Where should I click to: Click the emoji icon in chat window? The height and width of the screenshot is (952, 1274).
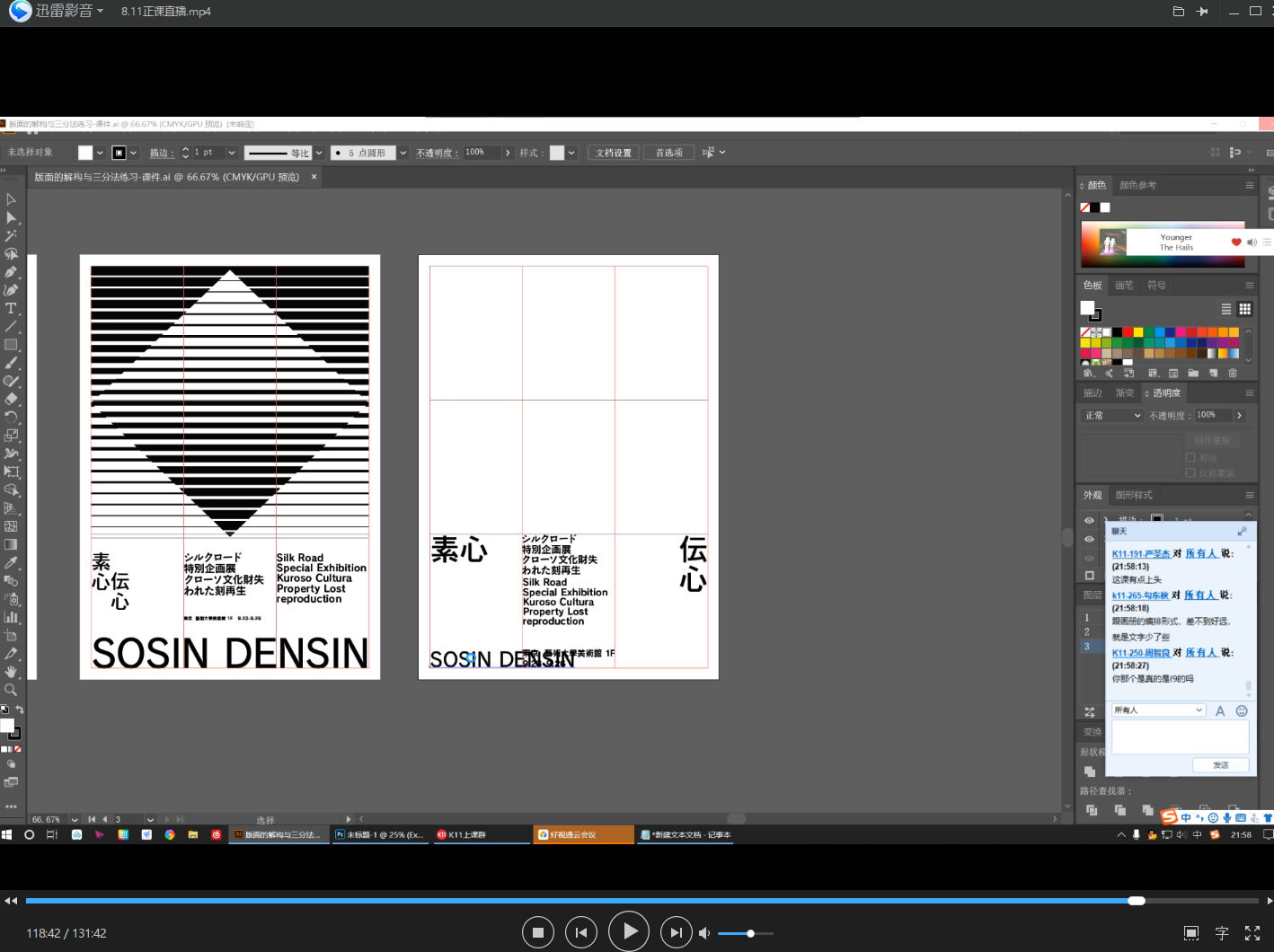pyautogui.click(x=1242, y=710)
